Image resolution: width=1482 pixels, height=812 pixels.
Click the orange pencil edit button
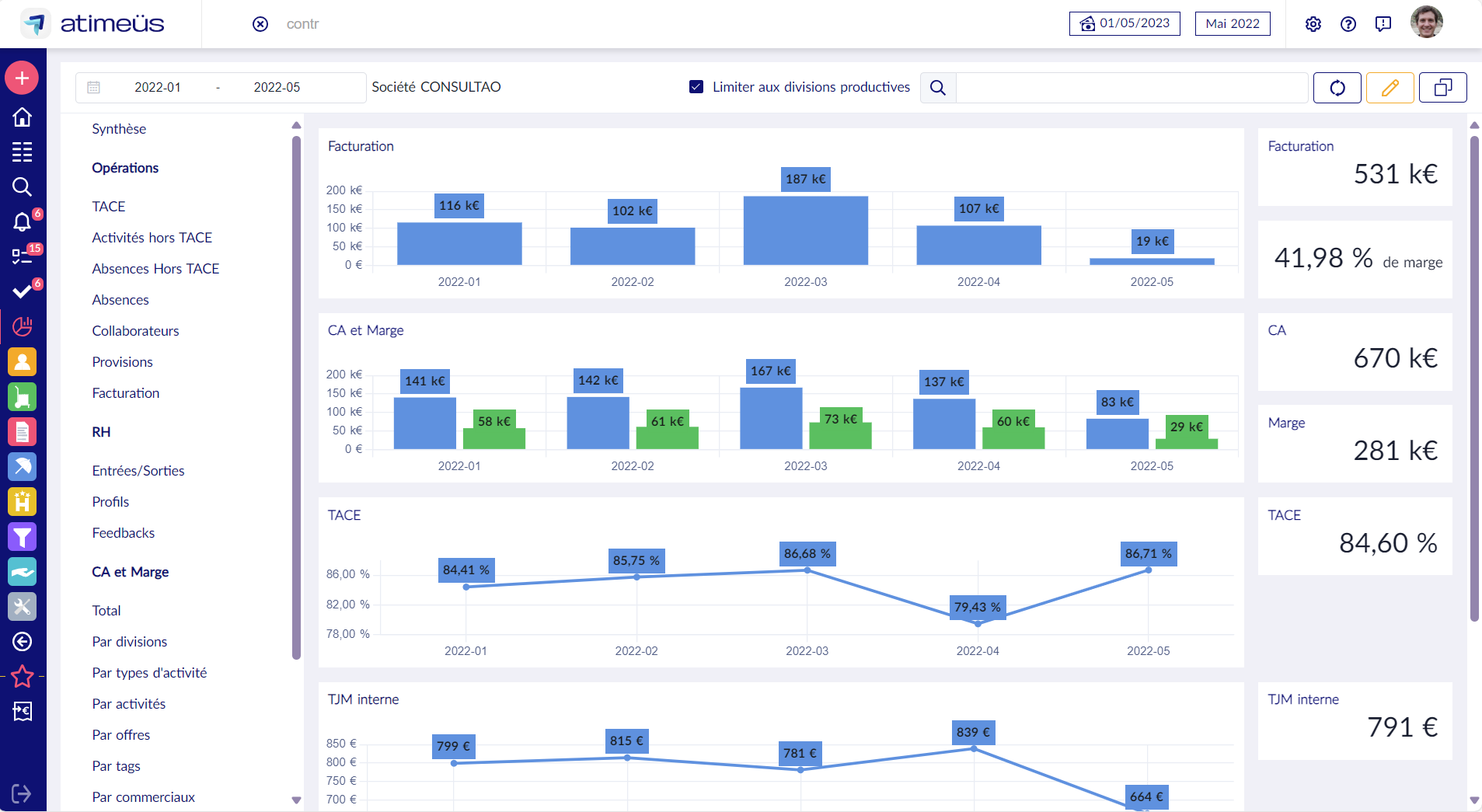click(x=1390, y=88)
